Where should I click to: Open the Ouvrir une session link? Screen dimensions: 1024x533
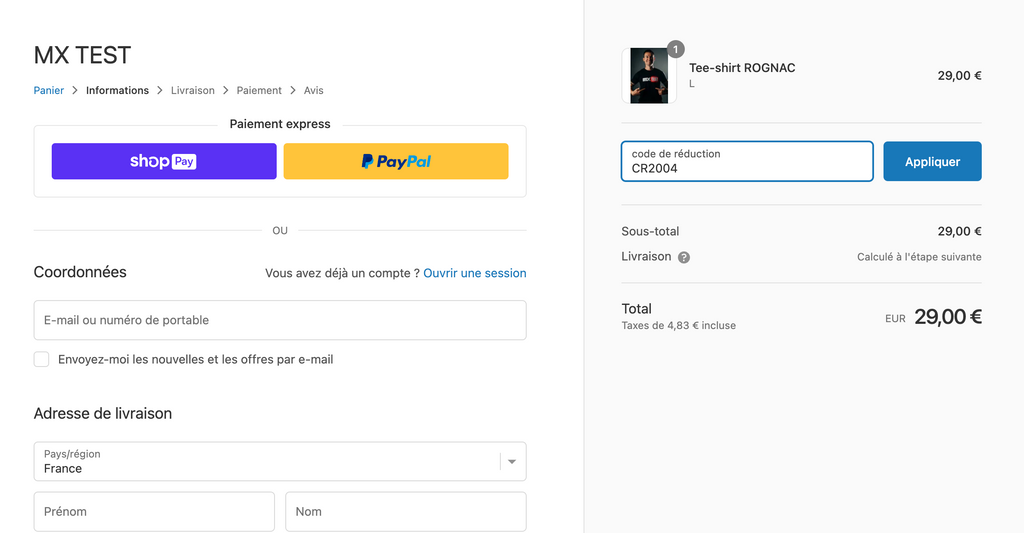coord(475,273)
